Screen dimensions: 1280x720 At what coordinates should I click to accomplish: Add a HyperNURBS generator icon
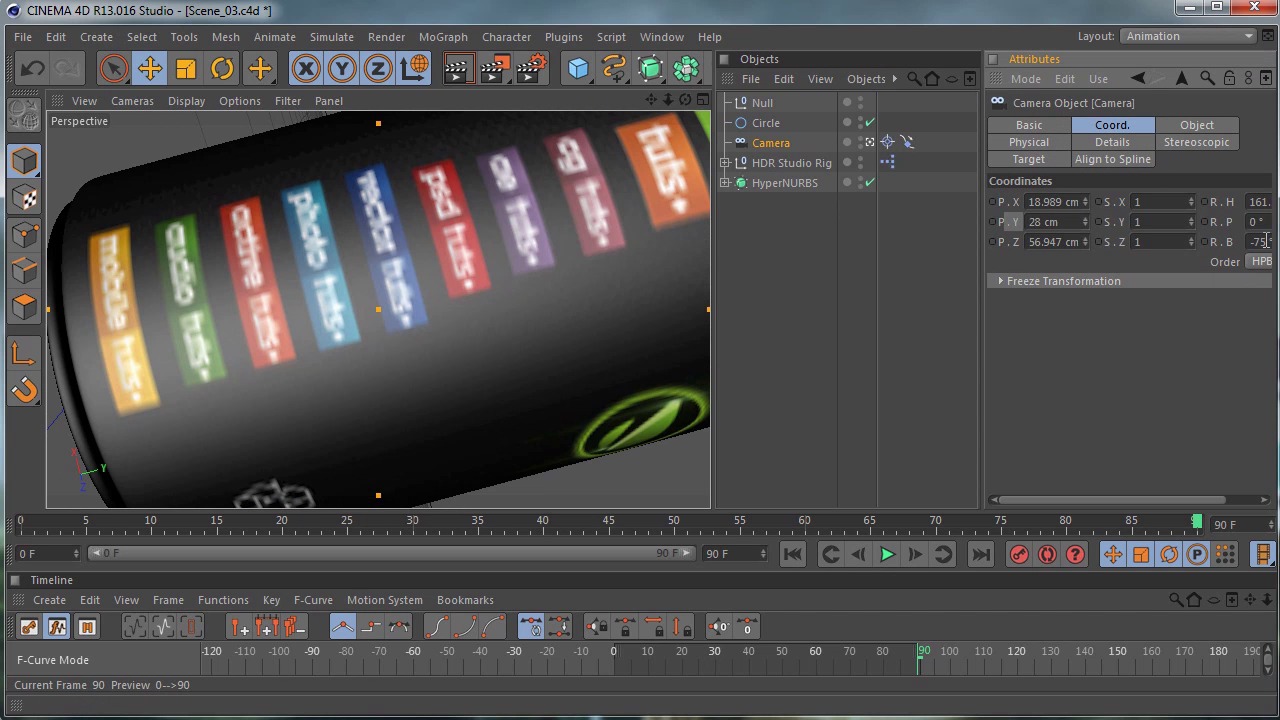(x=650, y=68)
